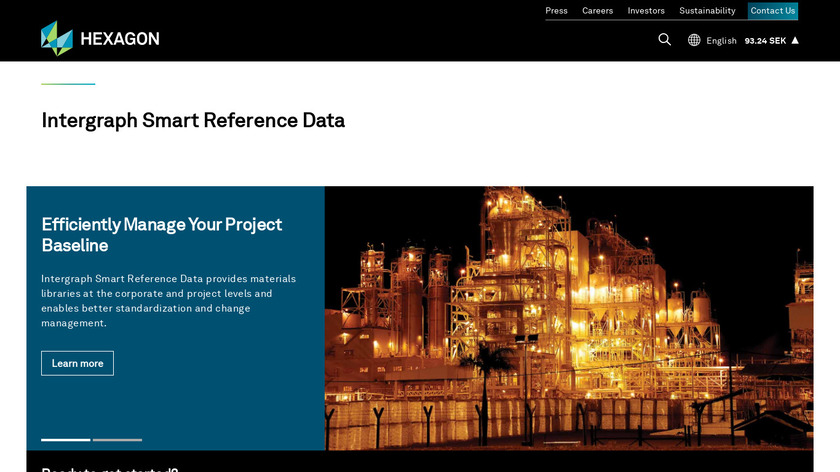
Task: Select the first carousel slide indicator
Action: (x=65, y=440)
